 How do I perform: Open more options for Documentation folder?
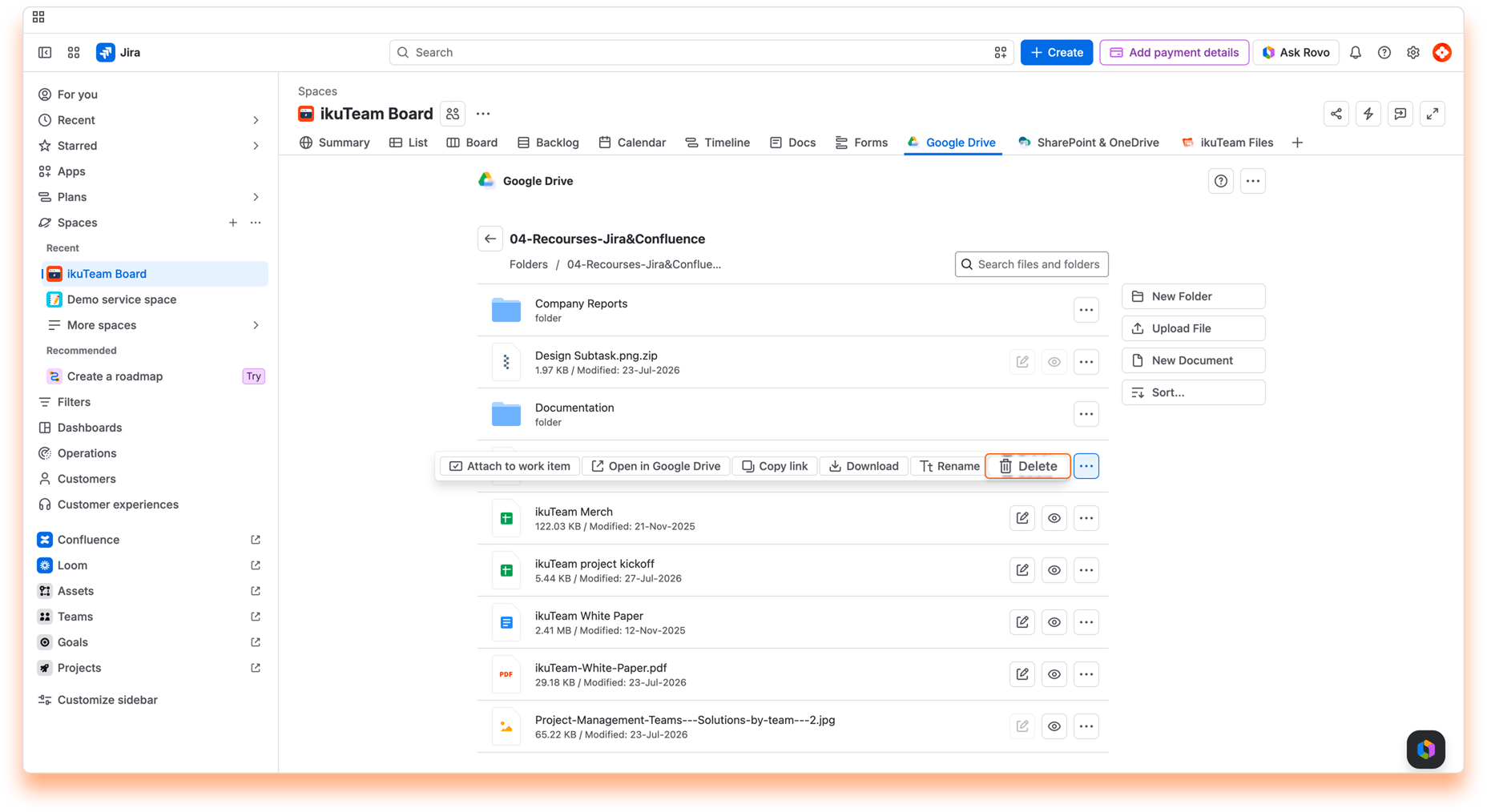[x=1086, y=414]
